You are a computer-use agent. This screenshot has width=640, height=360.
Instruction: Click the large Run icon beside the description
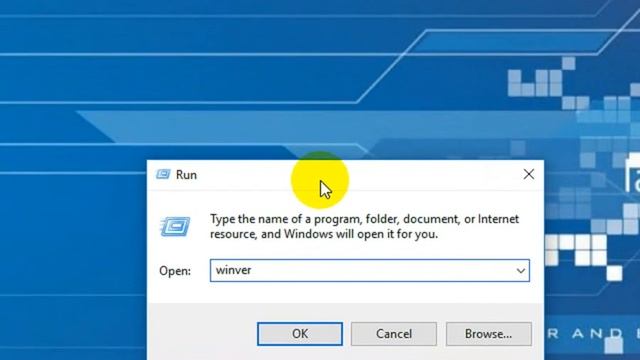click(175, 227)
